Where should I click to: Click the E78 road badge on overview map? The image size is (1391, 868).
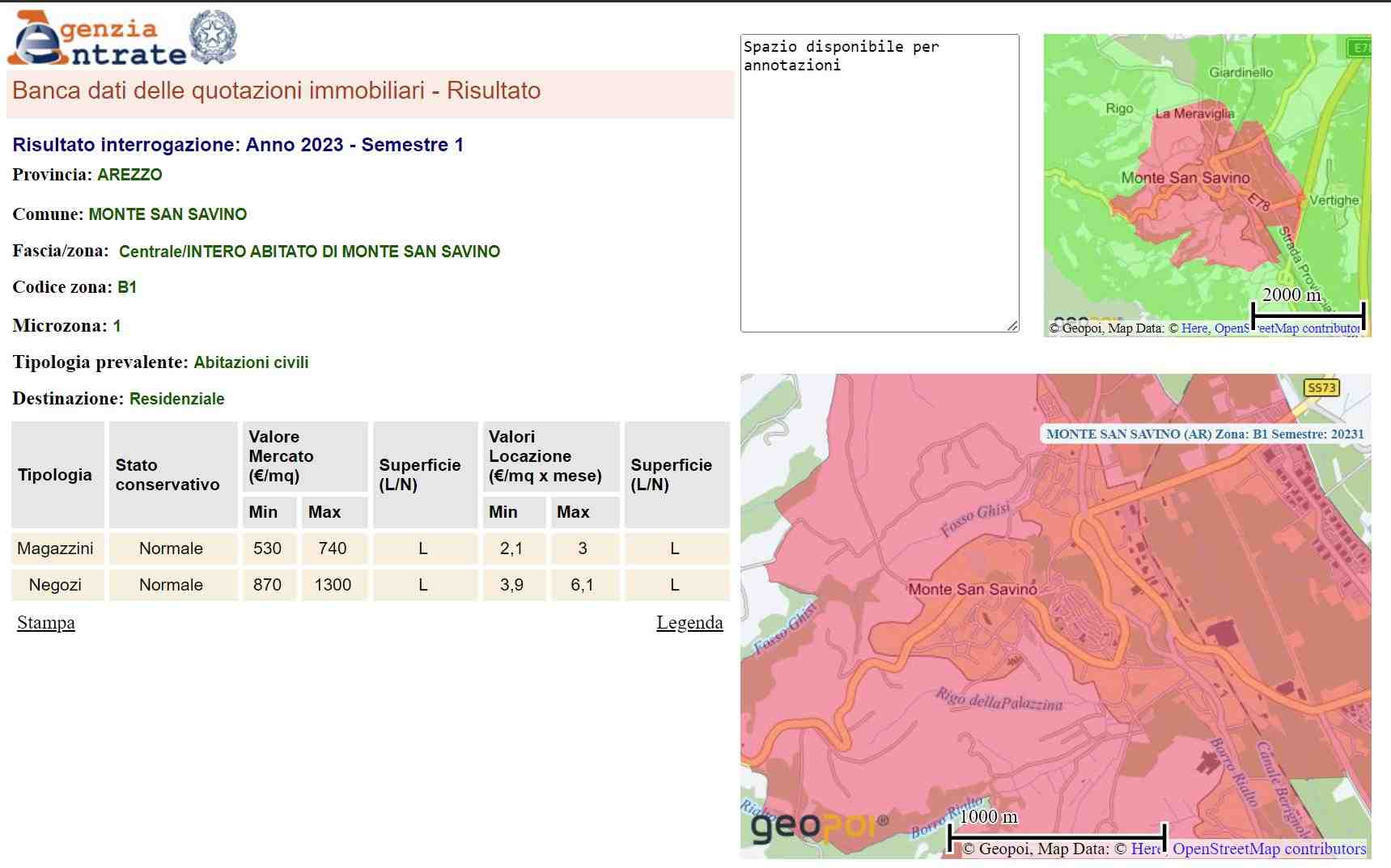click(1359, 48)
